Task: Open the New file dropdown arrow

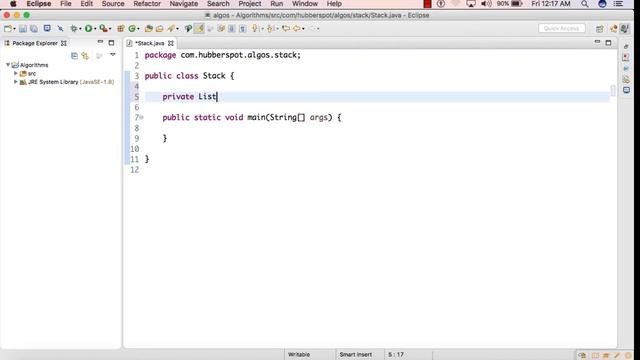Action: click(14, 29)
